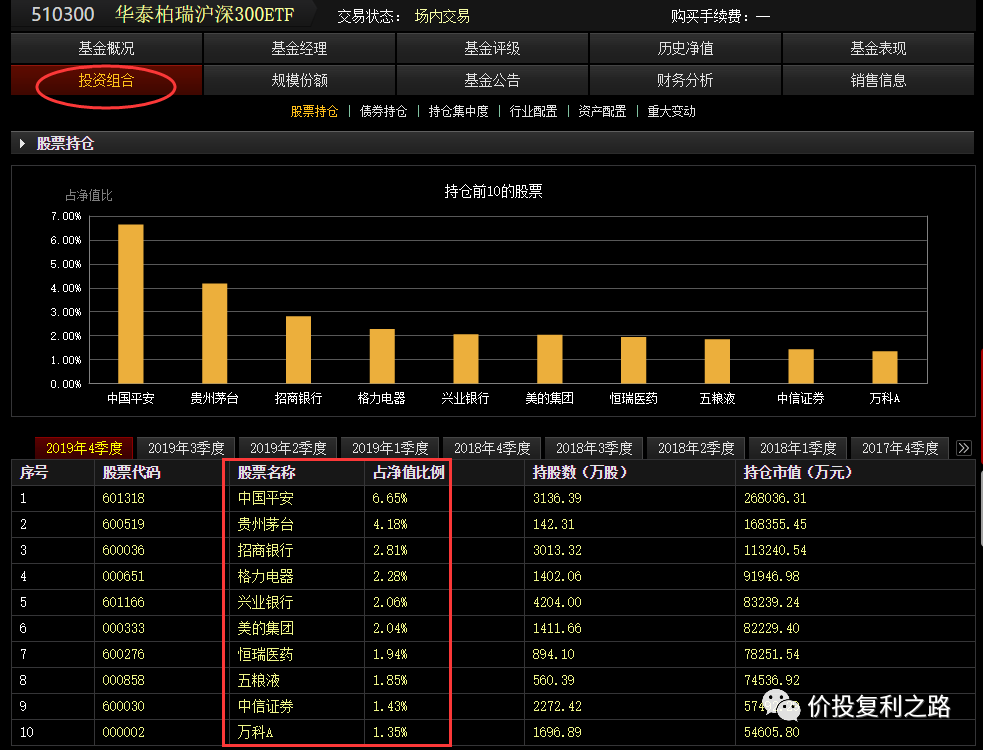Click the 中国平安 bar in the chart
This screenshot has height=750, width=983.
(x=130, y=304)
